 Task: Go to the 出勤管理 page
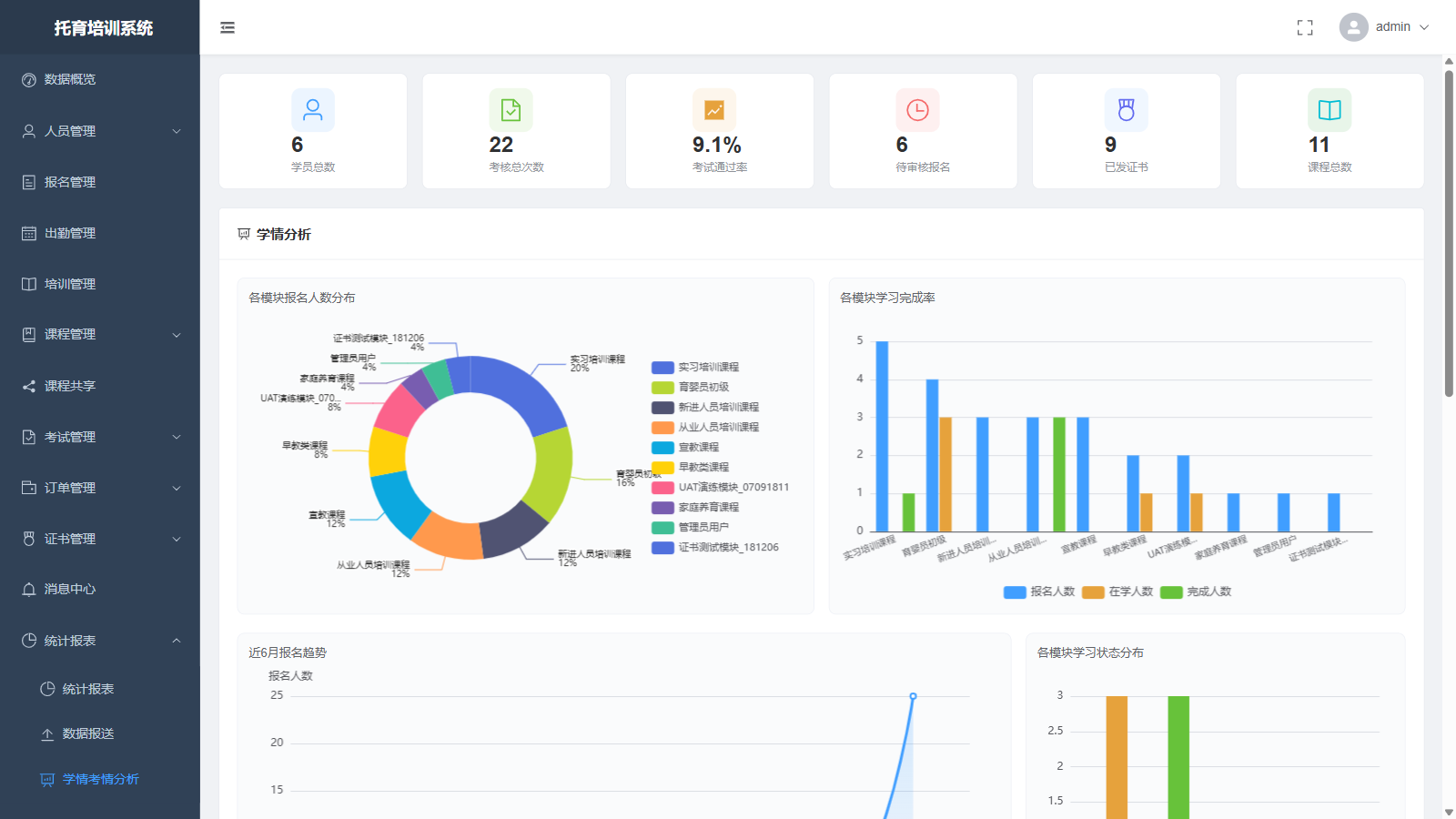pyautogui.click(x=100, y=233)
